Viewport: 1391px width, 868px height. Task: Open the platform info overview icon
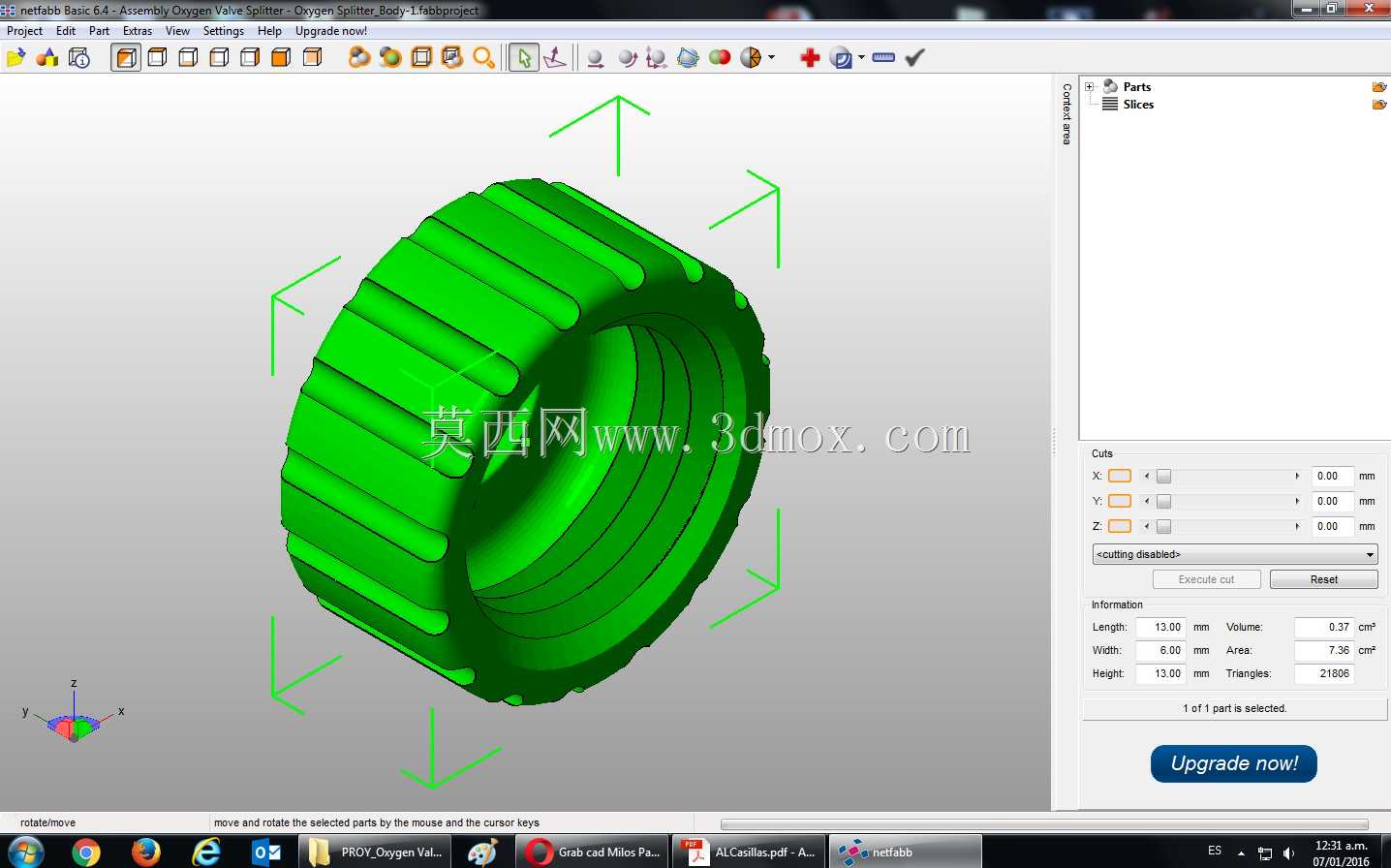coord(79,58)
